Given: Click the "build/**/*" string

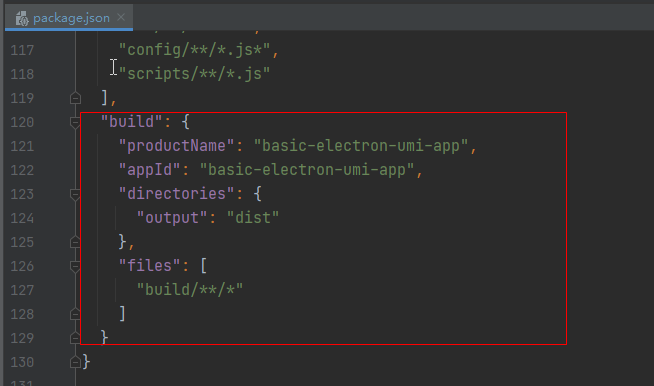Looking at the screenshot, I should point(190,290).
